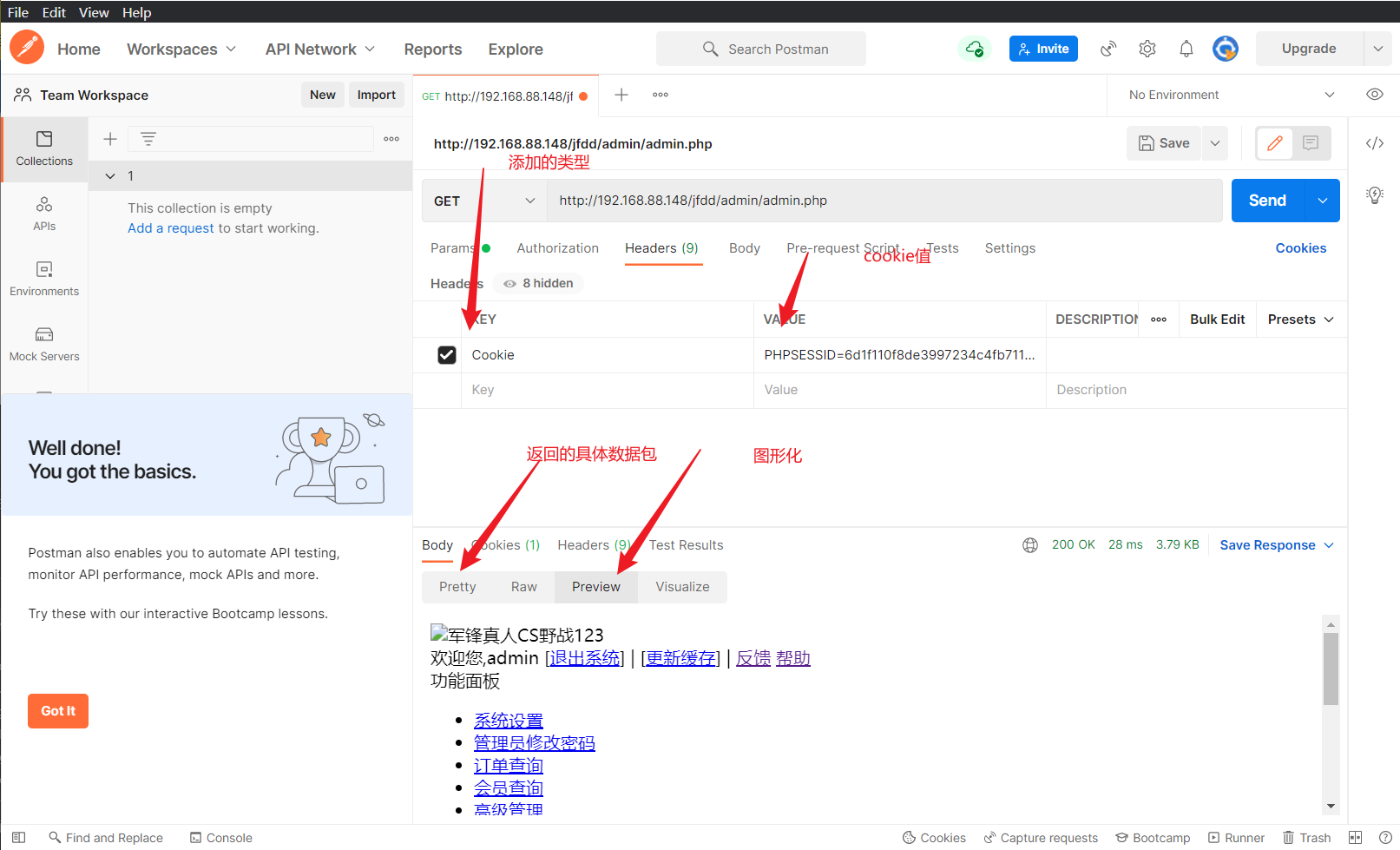The height and width of the screenshot is (850, 1400).
Task: Click the New button
Action: [323, 95]
